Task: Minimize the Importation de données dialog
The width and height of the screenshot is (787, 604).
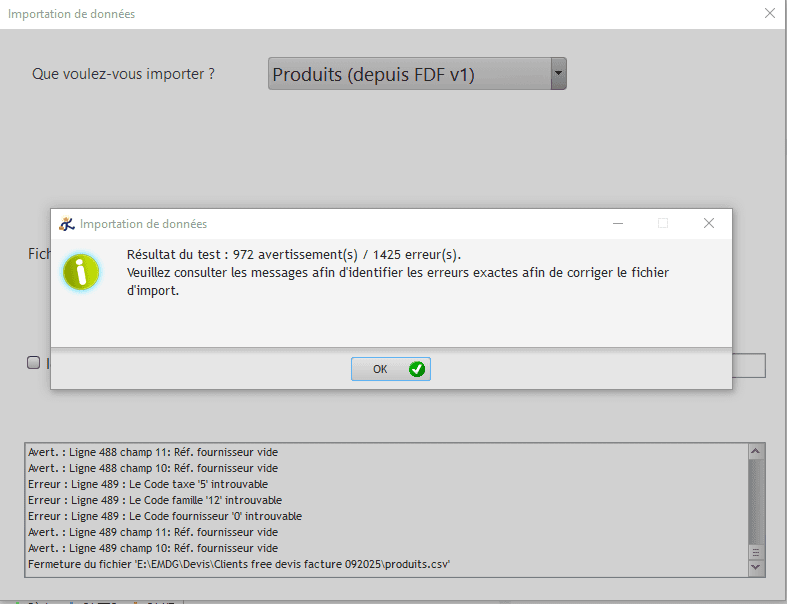Action: pos(617,223)
